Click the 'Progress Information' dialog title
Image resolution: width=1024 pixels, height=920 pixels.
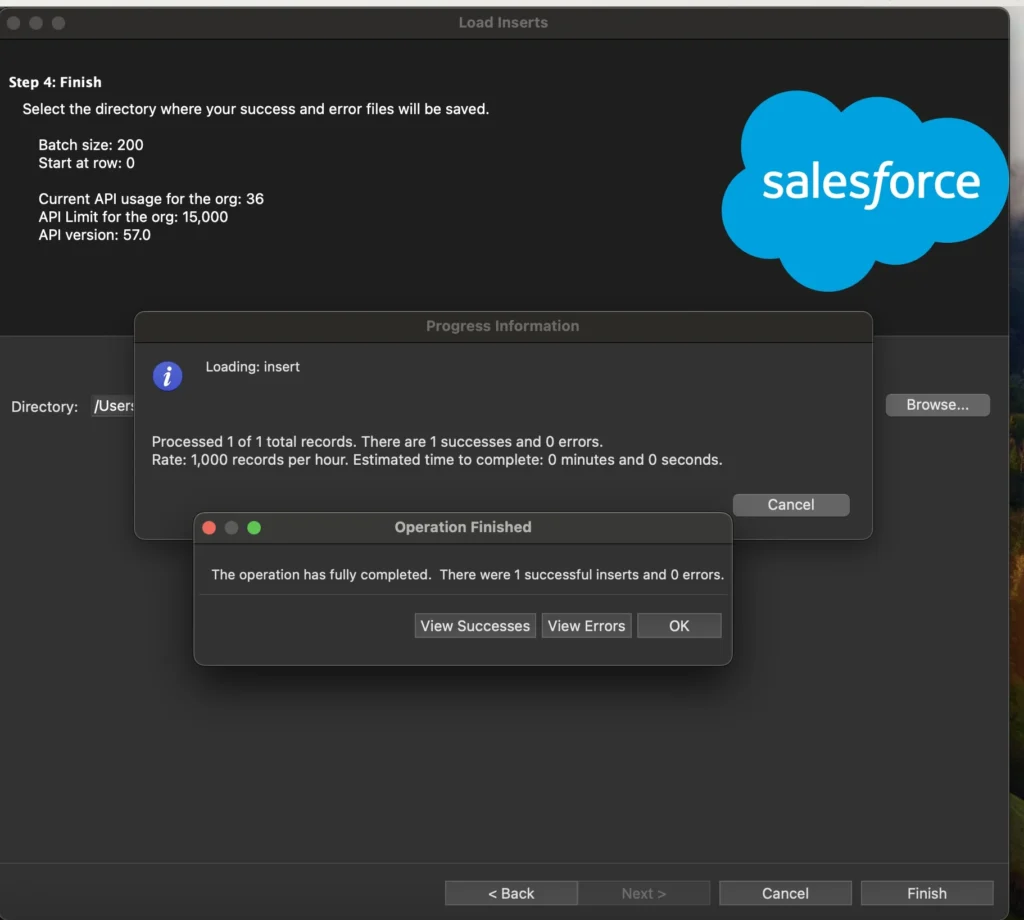pyautogui.click(x=502, y=326)
